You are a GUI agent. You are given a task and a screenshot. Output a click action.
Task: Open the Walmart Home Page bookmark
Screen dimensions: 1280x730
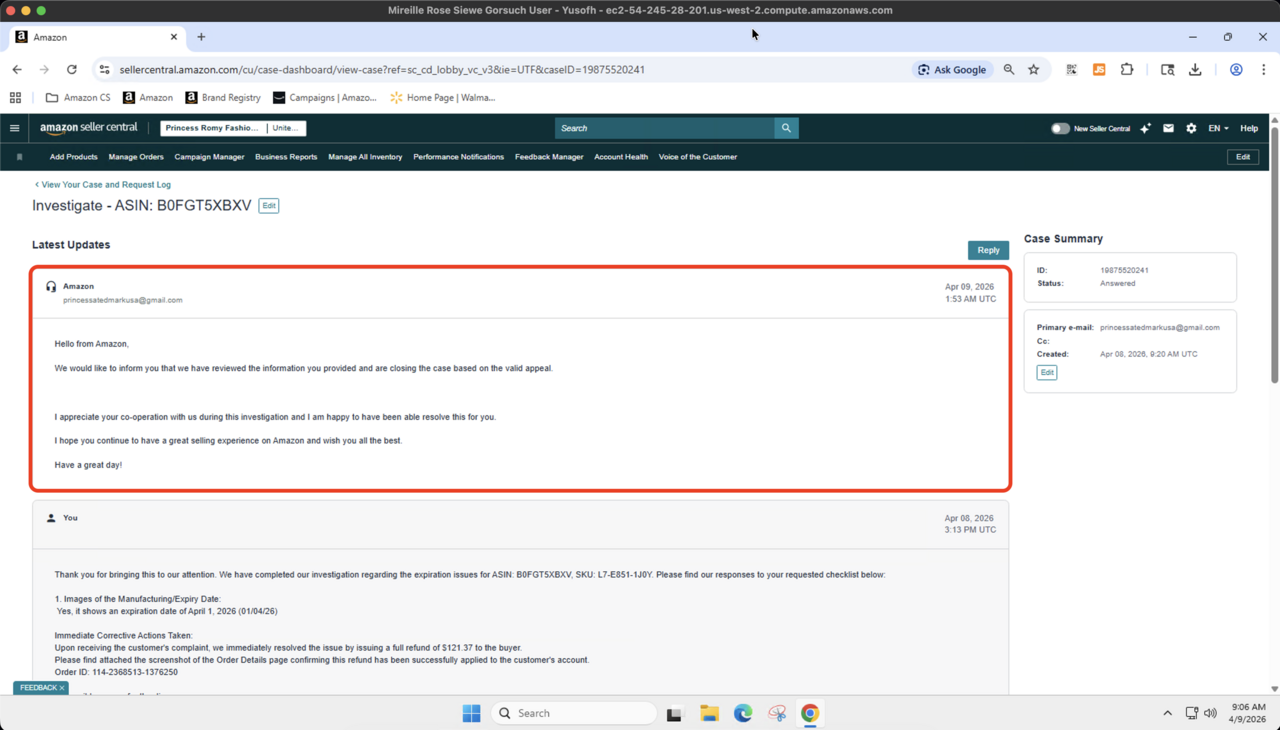pos(443,98)
